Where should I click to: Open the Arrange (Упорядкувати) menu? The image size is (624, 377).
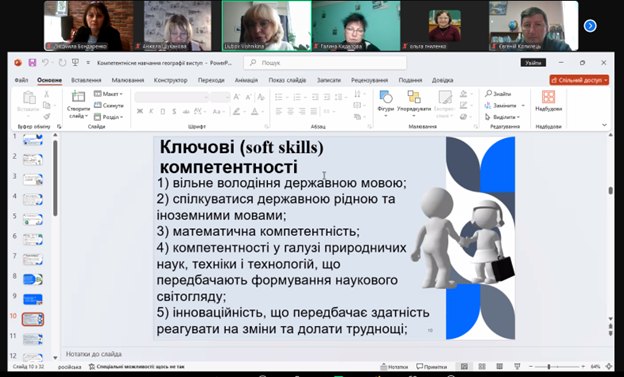pos(414,103)
